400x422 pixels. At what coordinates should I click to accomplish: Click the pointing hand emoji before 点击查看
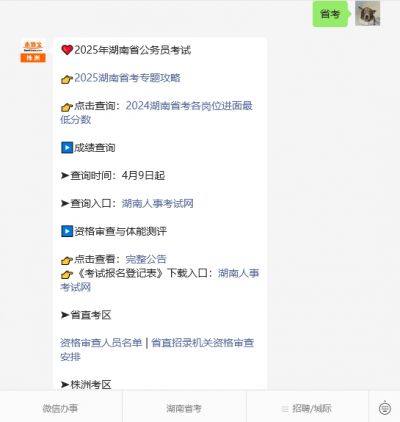tap(67, 260)
